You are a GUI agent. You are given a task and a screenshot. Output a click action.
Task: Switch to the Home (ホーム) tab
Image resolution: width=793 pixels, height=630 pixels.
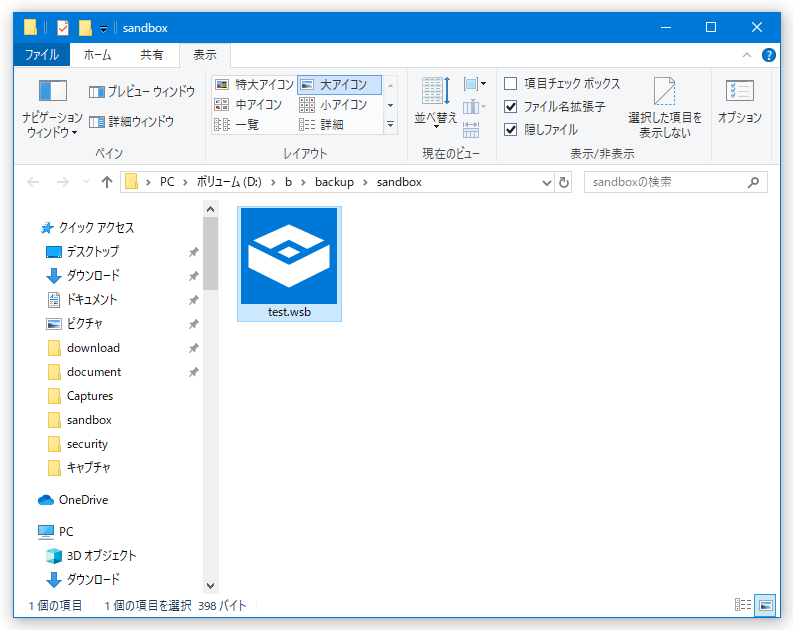pos(98,55)
